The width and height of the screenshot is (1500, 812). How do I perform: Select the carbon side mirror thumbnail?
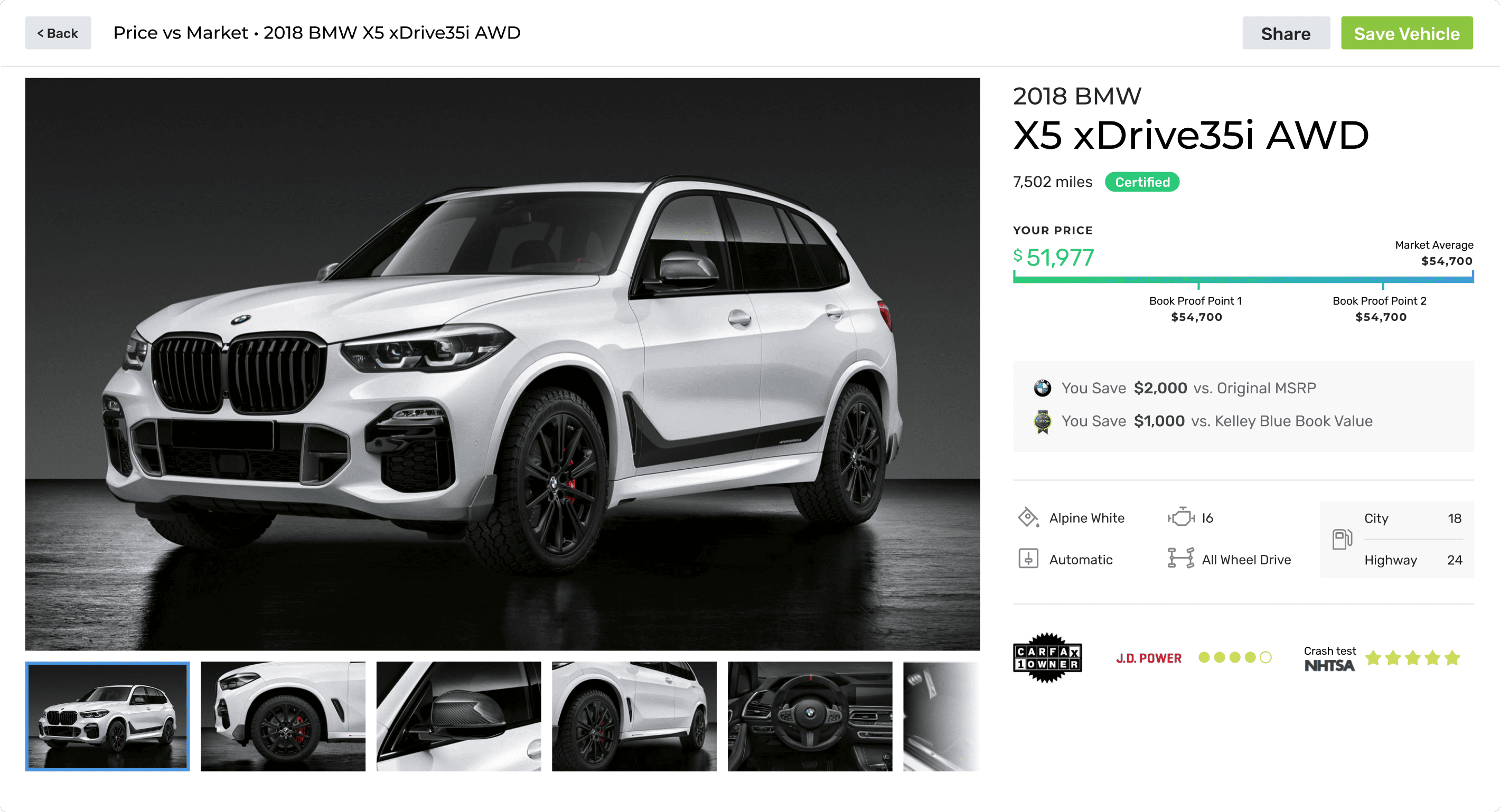(458, 716)
